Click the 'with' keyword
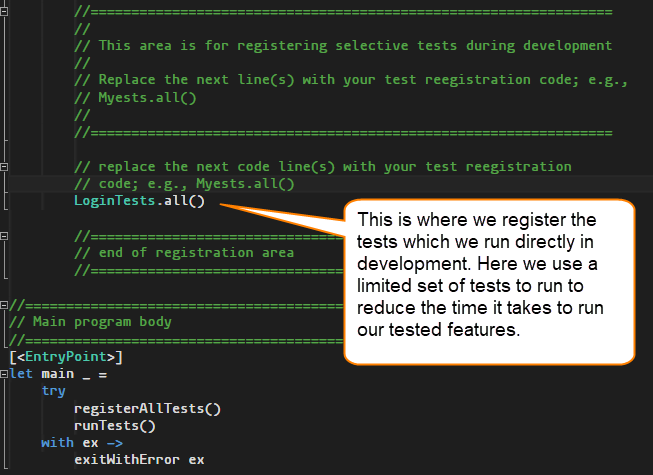The width and height of the screenshot is (653, 475). 57,442
